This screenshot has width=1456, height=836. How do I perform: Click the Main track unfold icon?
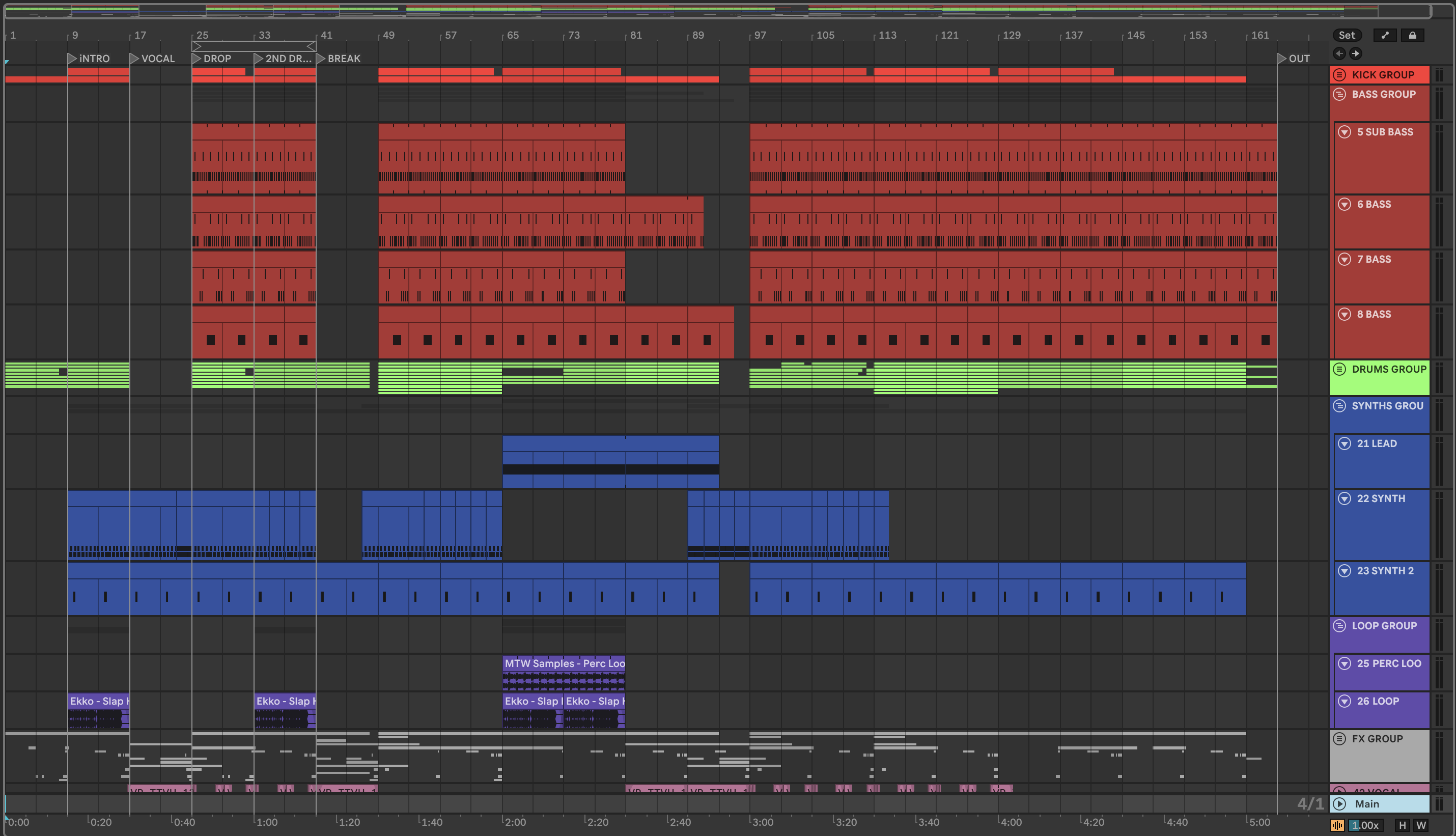(x=1339, y=804)
